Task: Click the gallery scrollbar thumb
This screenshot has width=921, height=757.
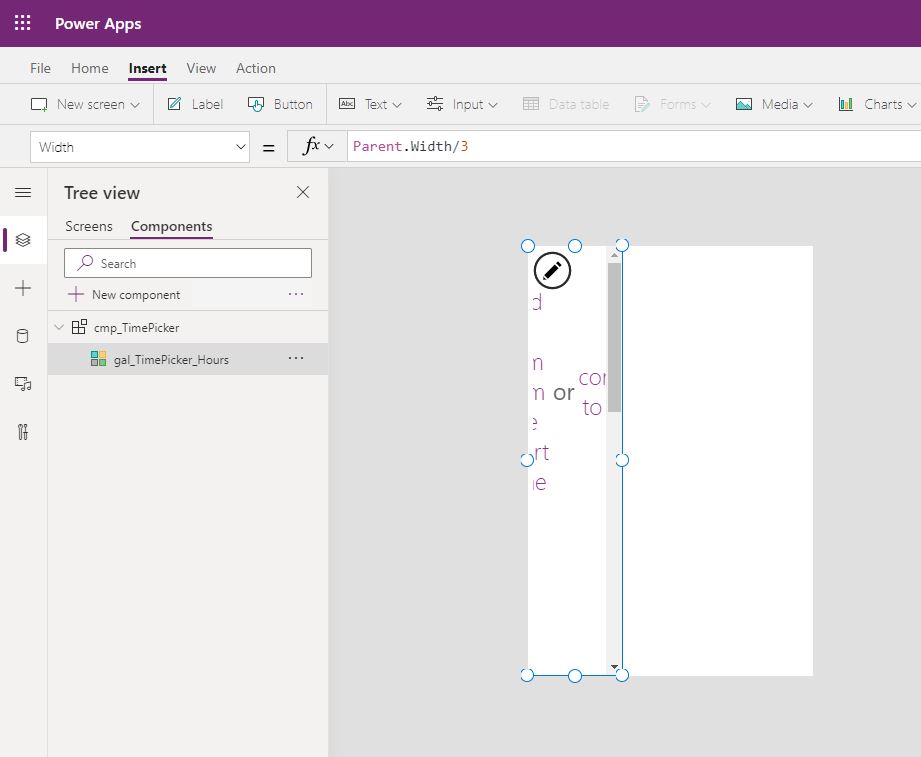Action: pos(614,337)
